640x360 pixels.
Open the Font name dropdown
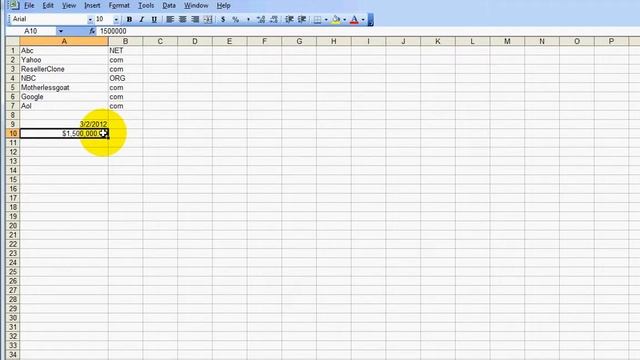(x=90, y=19)
